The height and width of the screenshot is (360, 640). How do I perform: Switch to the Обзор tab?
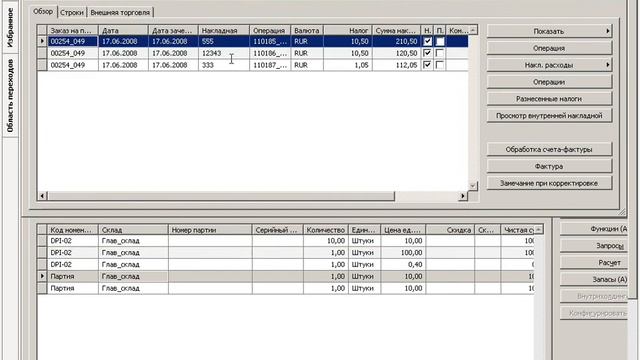pos(43,12)
